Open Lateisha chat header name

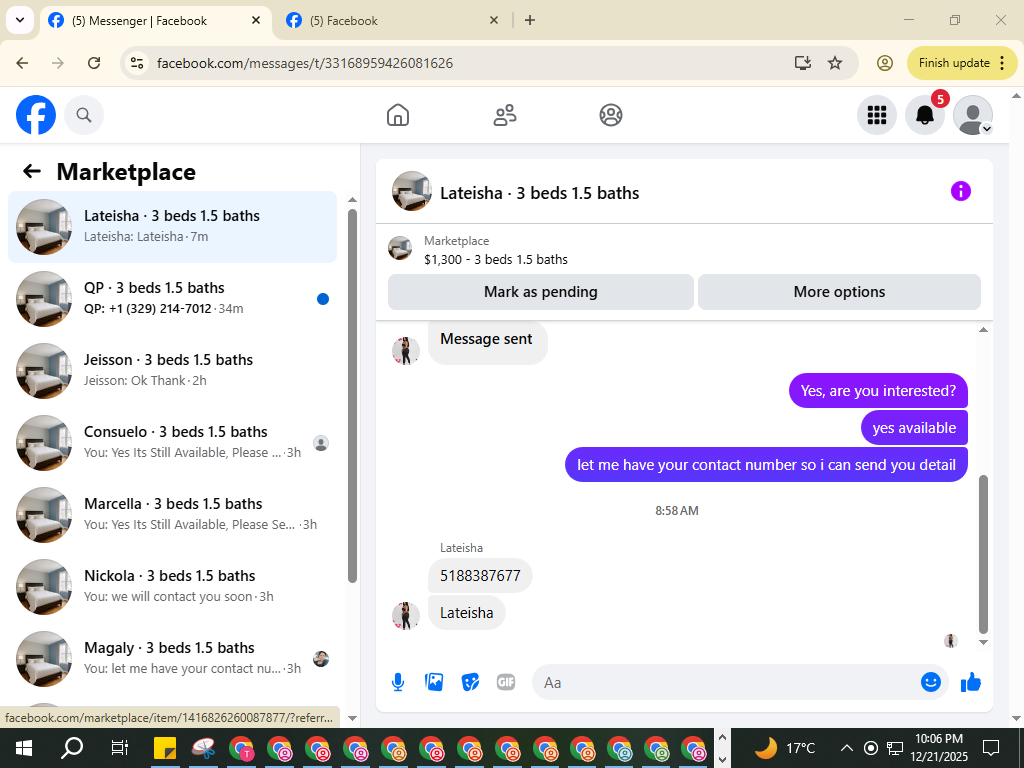(x=539, y=193)
